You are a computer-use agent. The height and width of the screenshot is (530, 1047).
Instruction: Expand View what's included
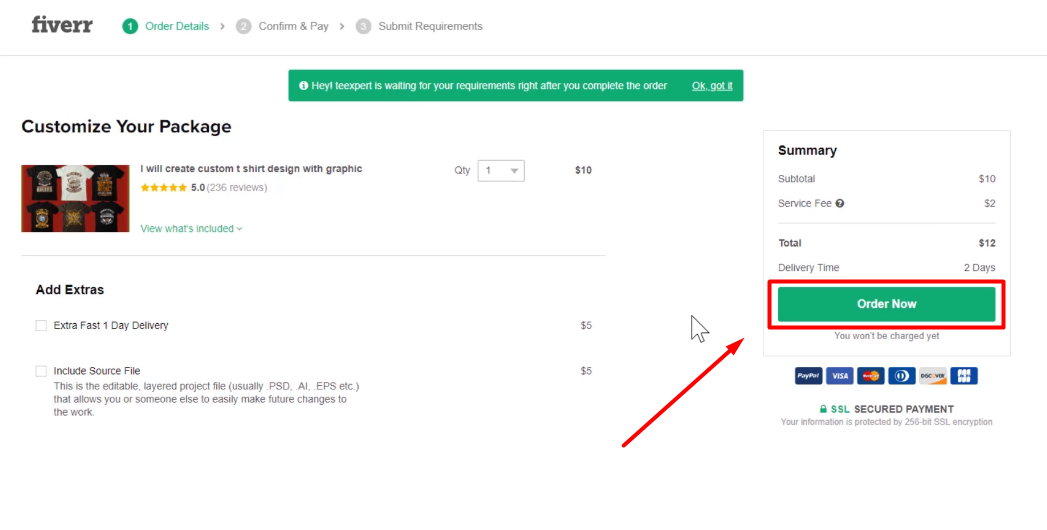pos(191,229)
